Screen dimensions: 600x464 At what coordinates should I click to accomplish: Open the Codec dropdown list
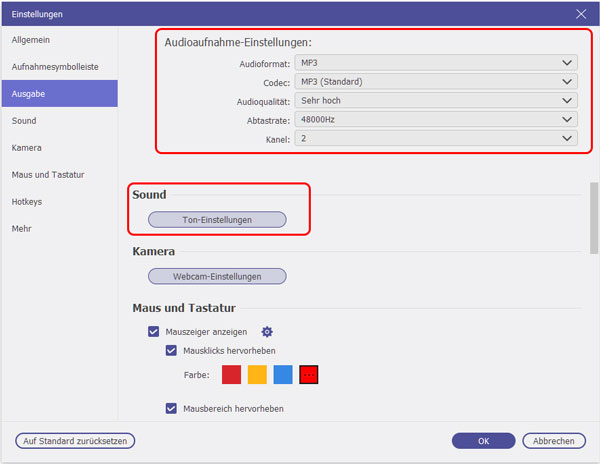tap(436, 81)
